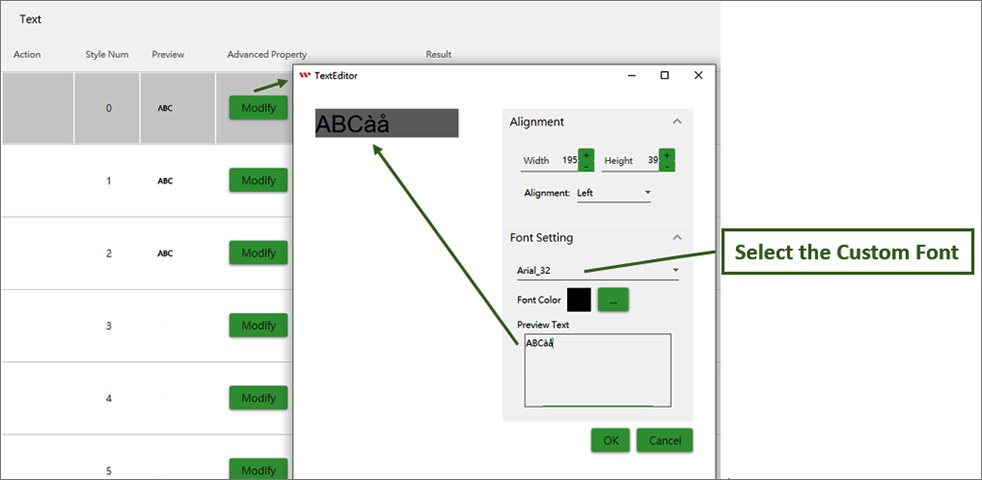This screenshot has width=982, height=480.
Task: Click the Preview Text label
Action: pos(542,325)
